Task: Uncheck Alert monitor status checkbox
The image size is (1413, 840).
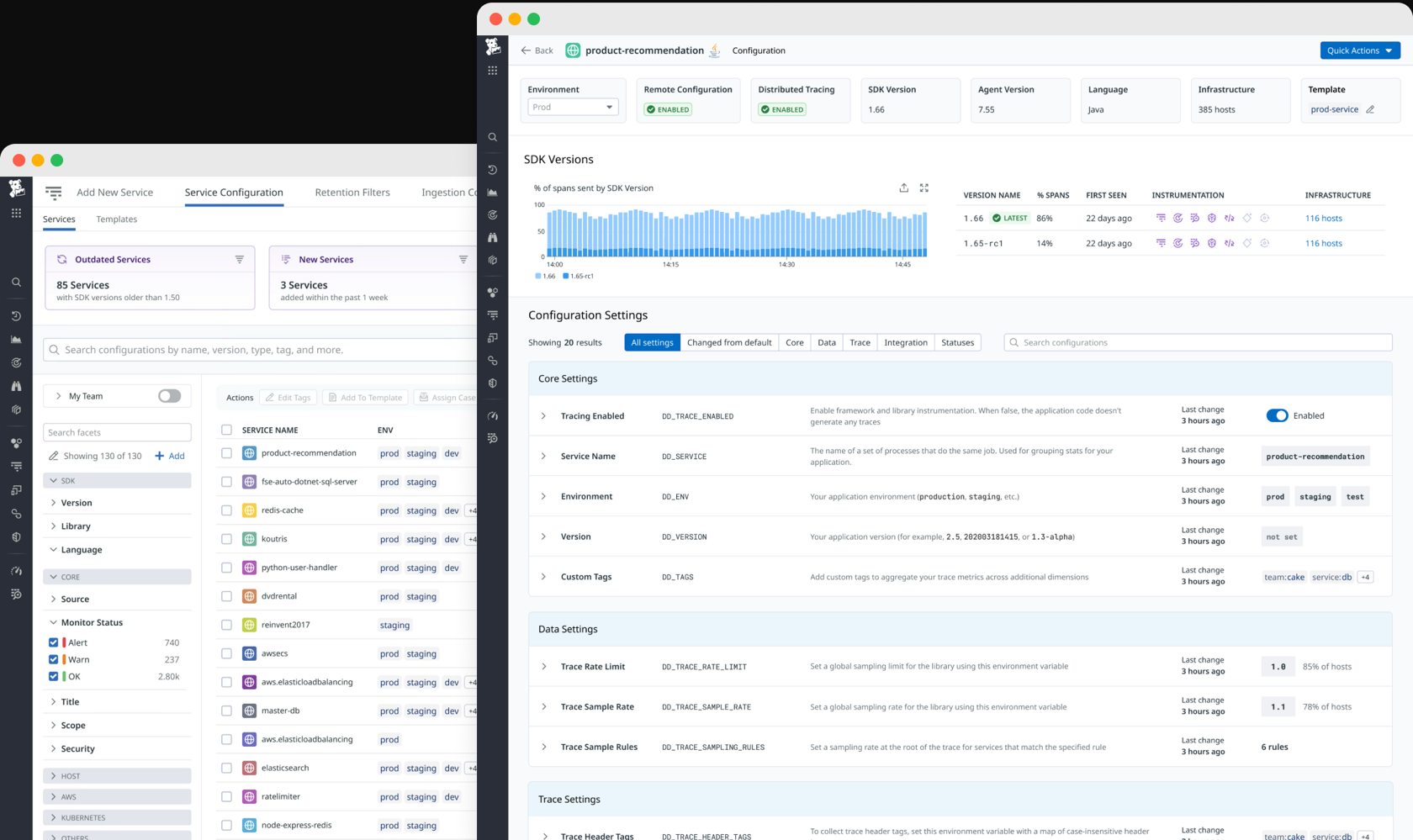Action: point(54,642)
